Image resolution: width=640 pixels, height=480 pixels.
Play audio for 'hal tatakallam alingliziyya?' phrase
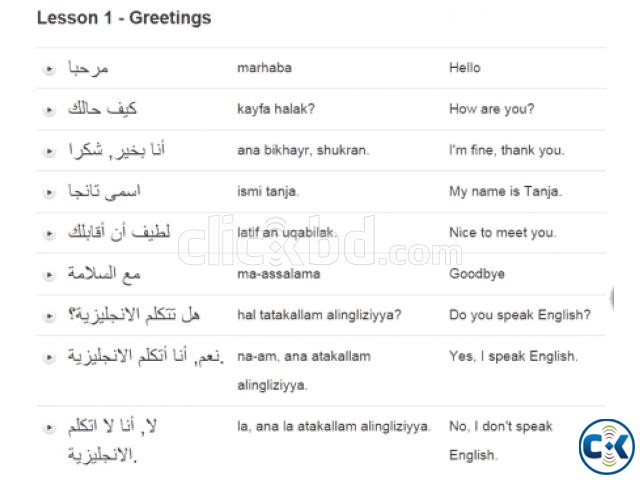coord(50,315)
